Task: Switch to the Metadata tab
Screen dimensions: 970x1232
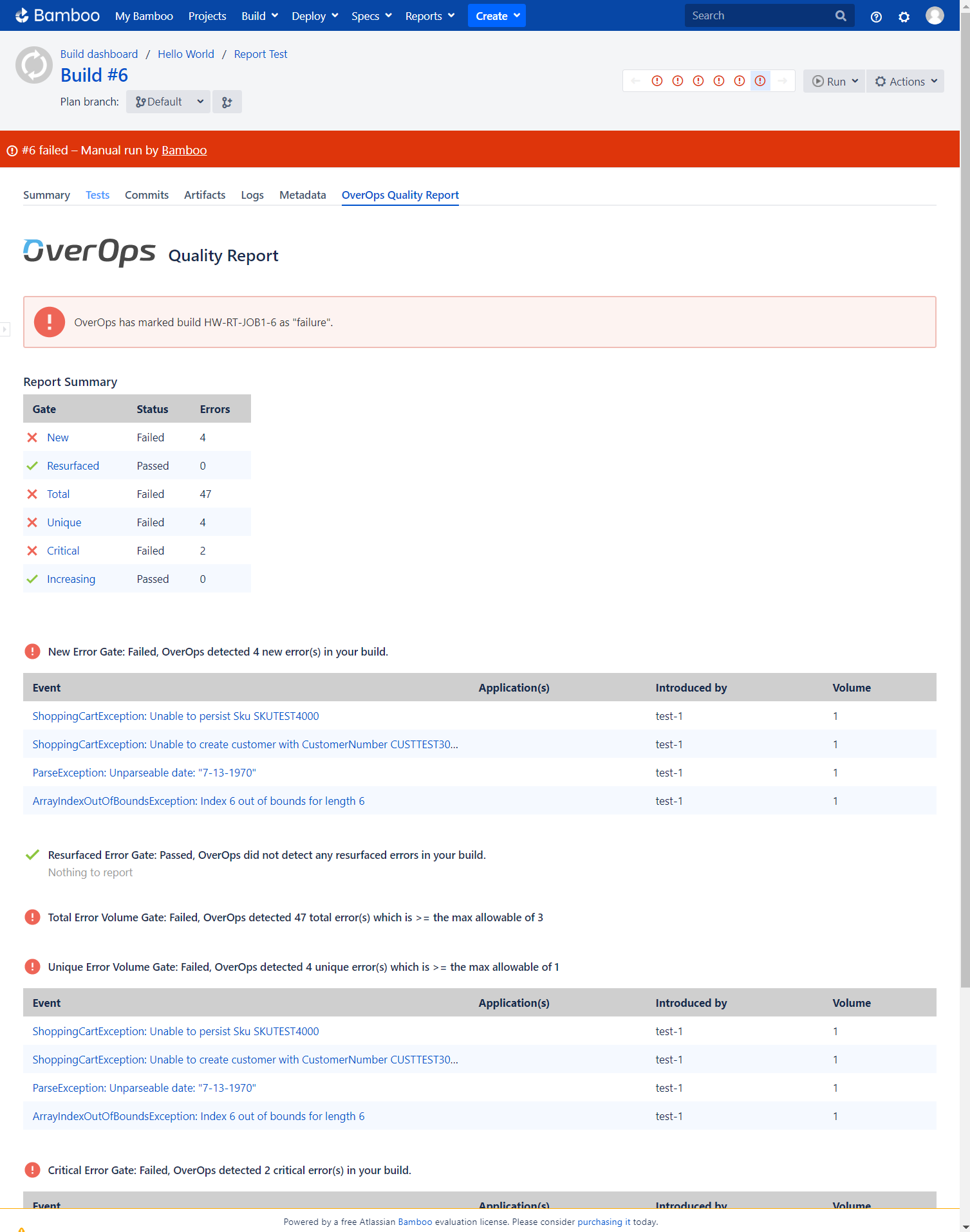Action: coord(303,195)
